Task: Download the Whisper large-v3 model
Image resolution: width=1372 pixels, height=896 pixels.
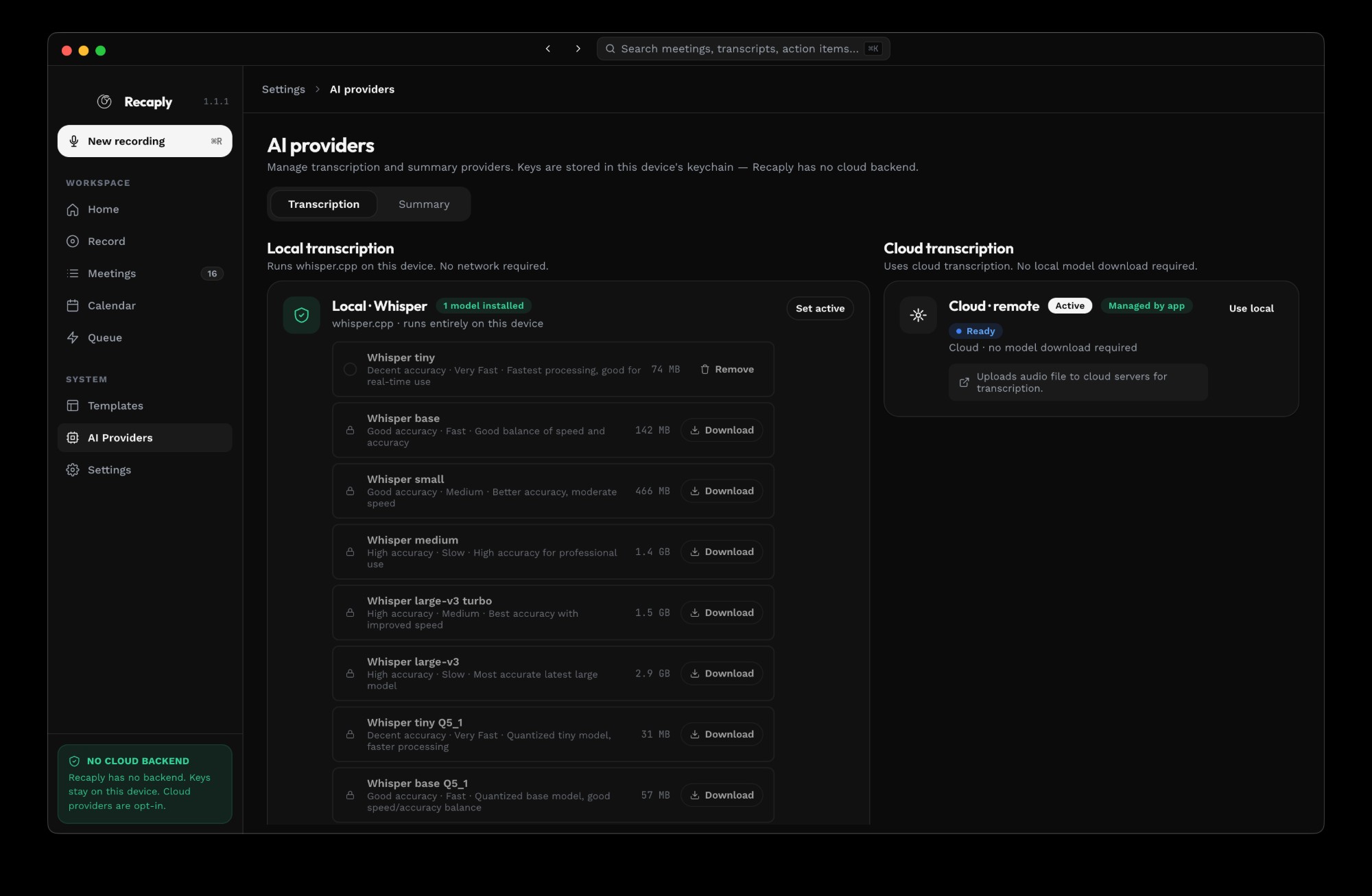Action: point(722,674)
